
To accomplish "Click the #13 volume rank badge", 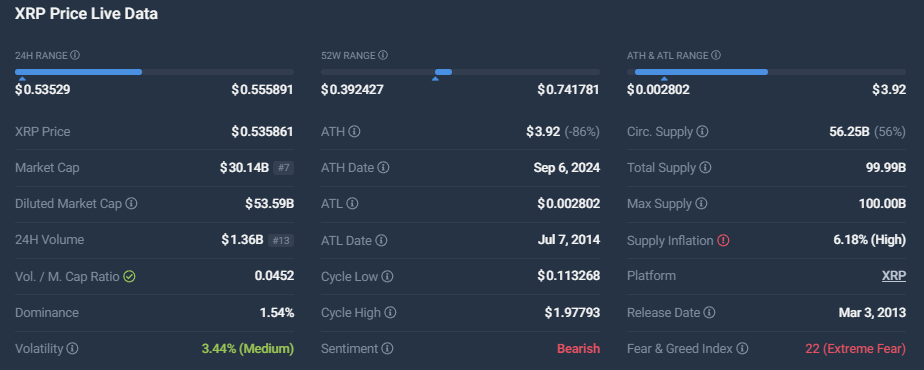I will (281, 240).
